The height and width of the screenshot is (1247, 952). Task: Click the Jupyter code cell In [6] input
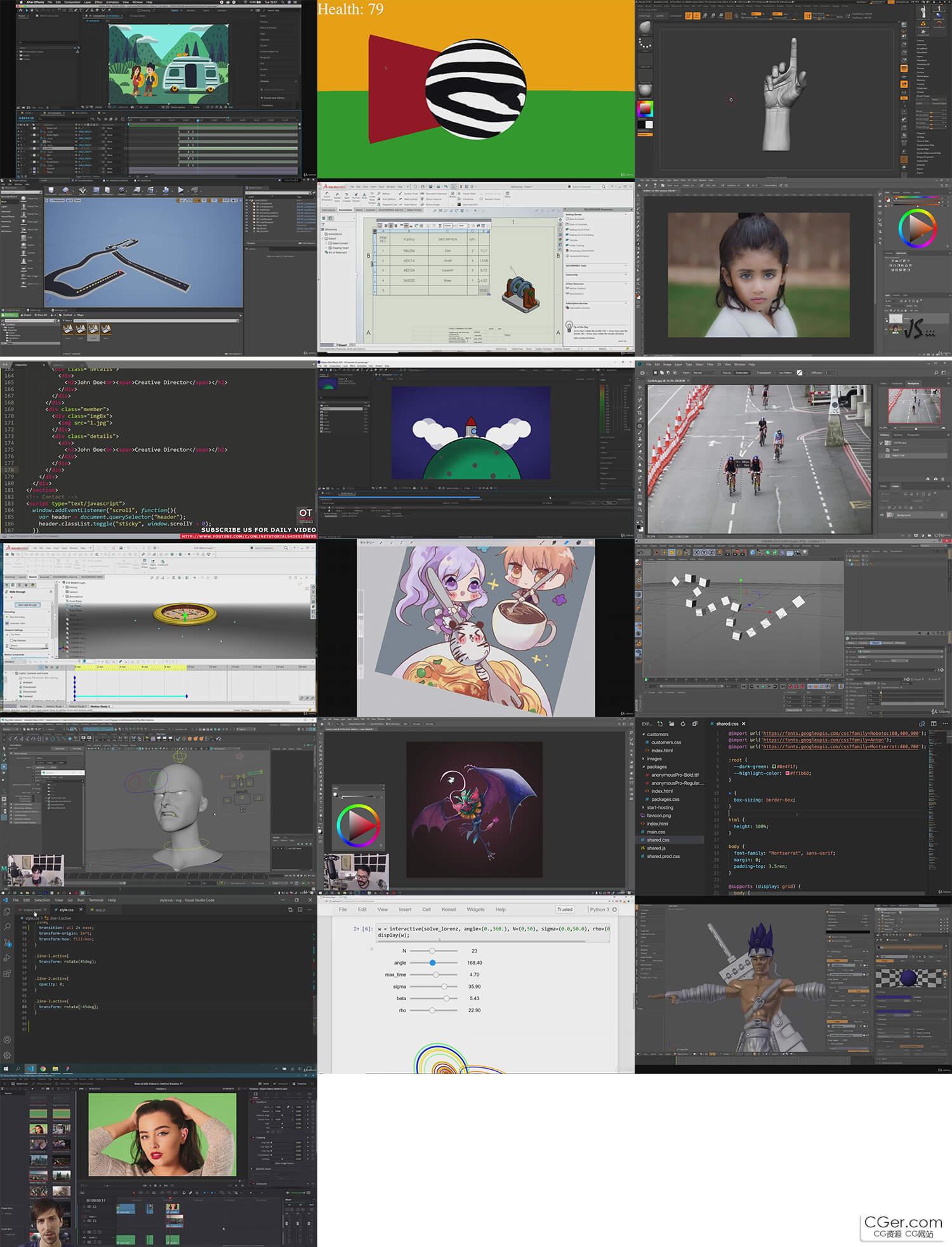(493, 932)
